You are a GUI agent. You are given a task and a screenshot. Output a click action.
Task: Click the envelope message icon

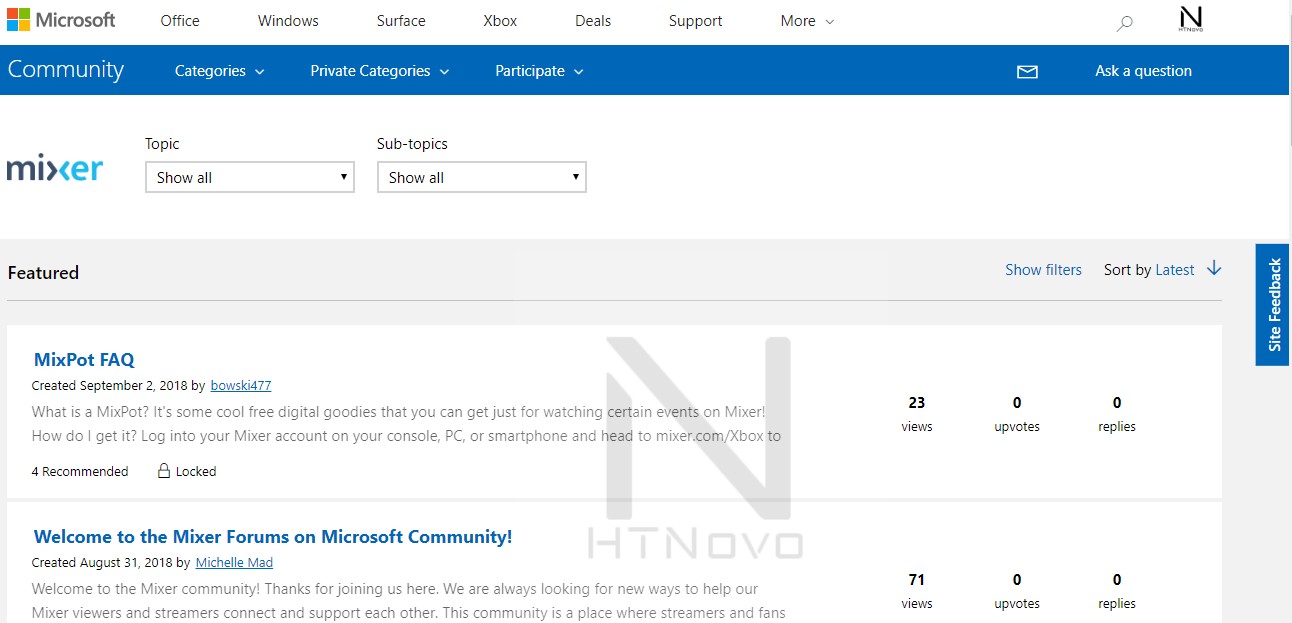point(1027,70)
